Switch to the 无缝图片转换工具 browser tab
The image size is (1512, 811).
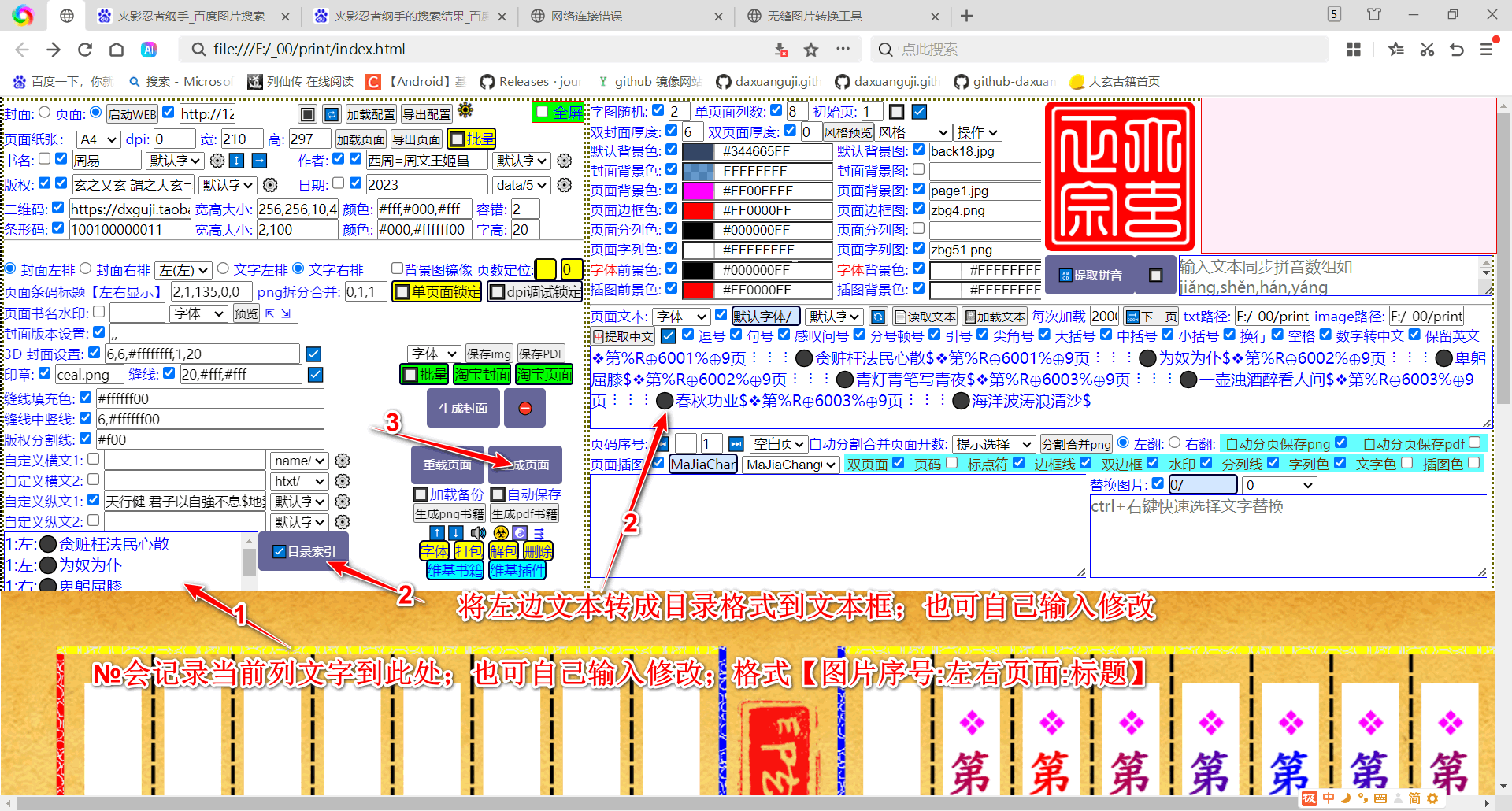pyautogui.click(x=835, y=16)
